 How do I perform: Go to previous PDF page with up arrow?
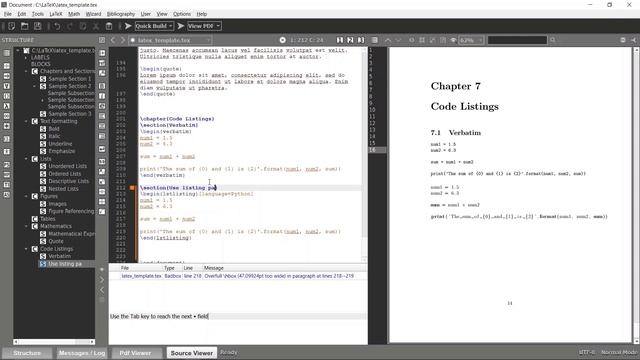pyautogui.click(x=388, y=40)
